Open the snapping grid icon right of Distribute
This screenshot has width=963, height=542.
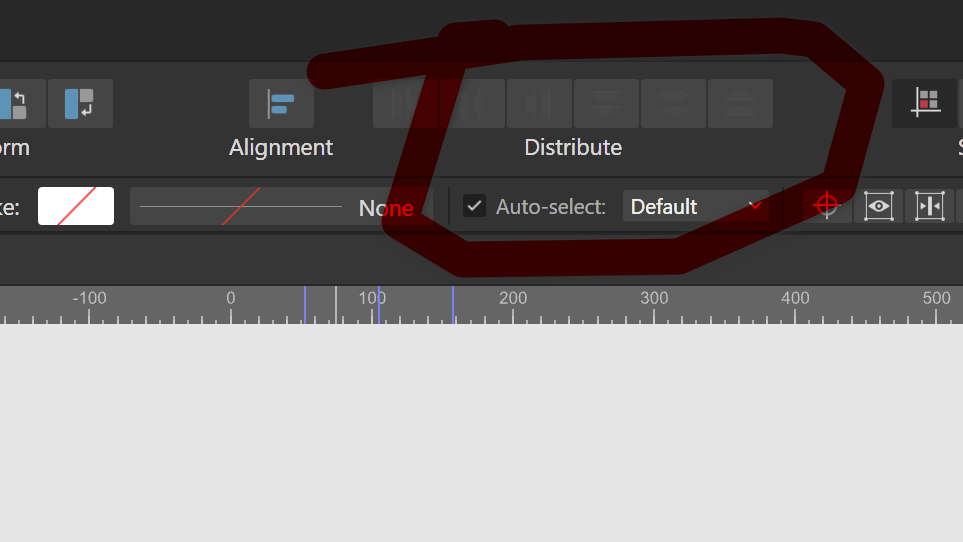(925, 104)
